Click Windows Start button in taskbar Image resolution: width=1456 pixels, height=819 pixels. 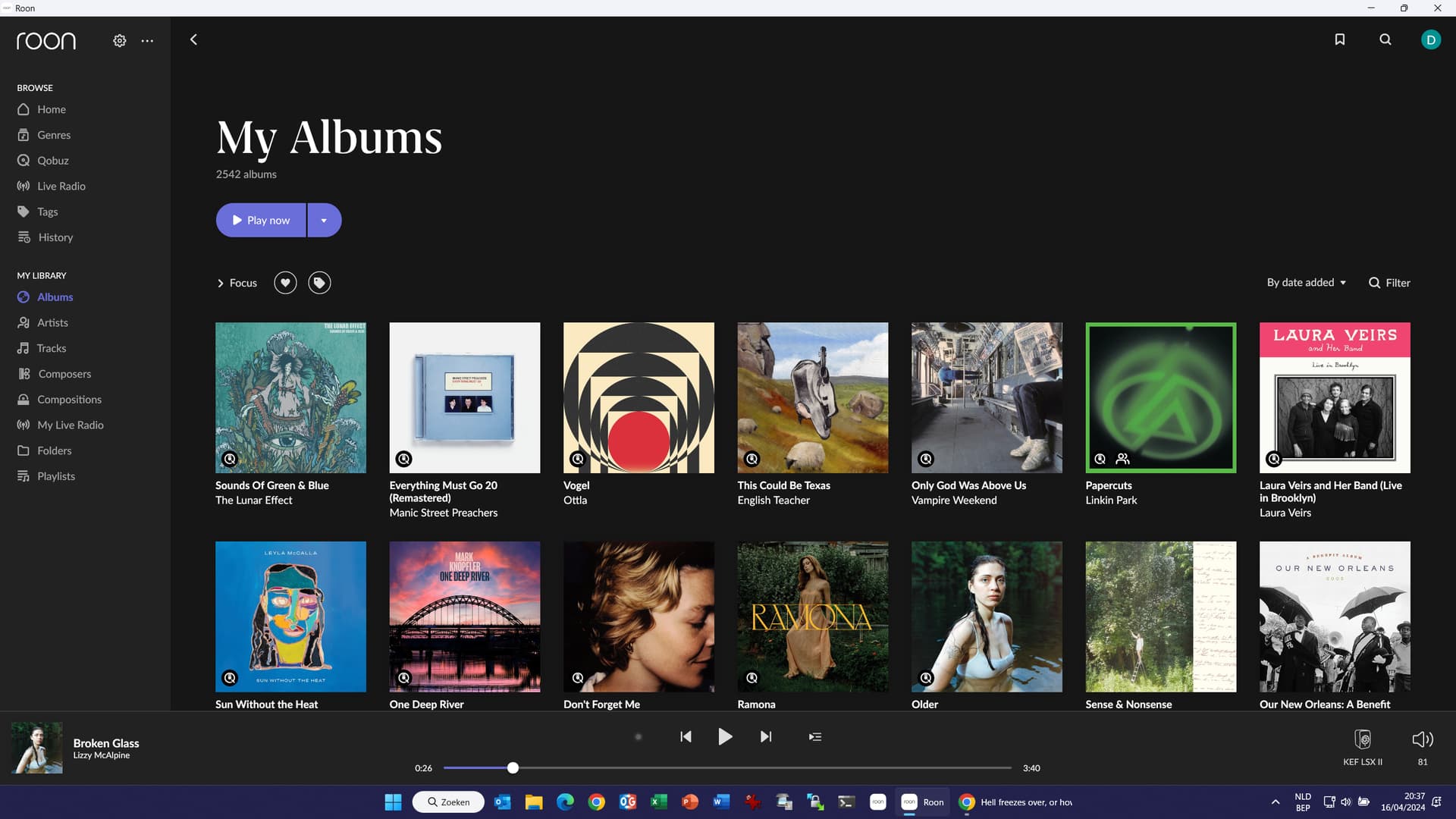[393, 802]
